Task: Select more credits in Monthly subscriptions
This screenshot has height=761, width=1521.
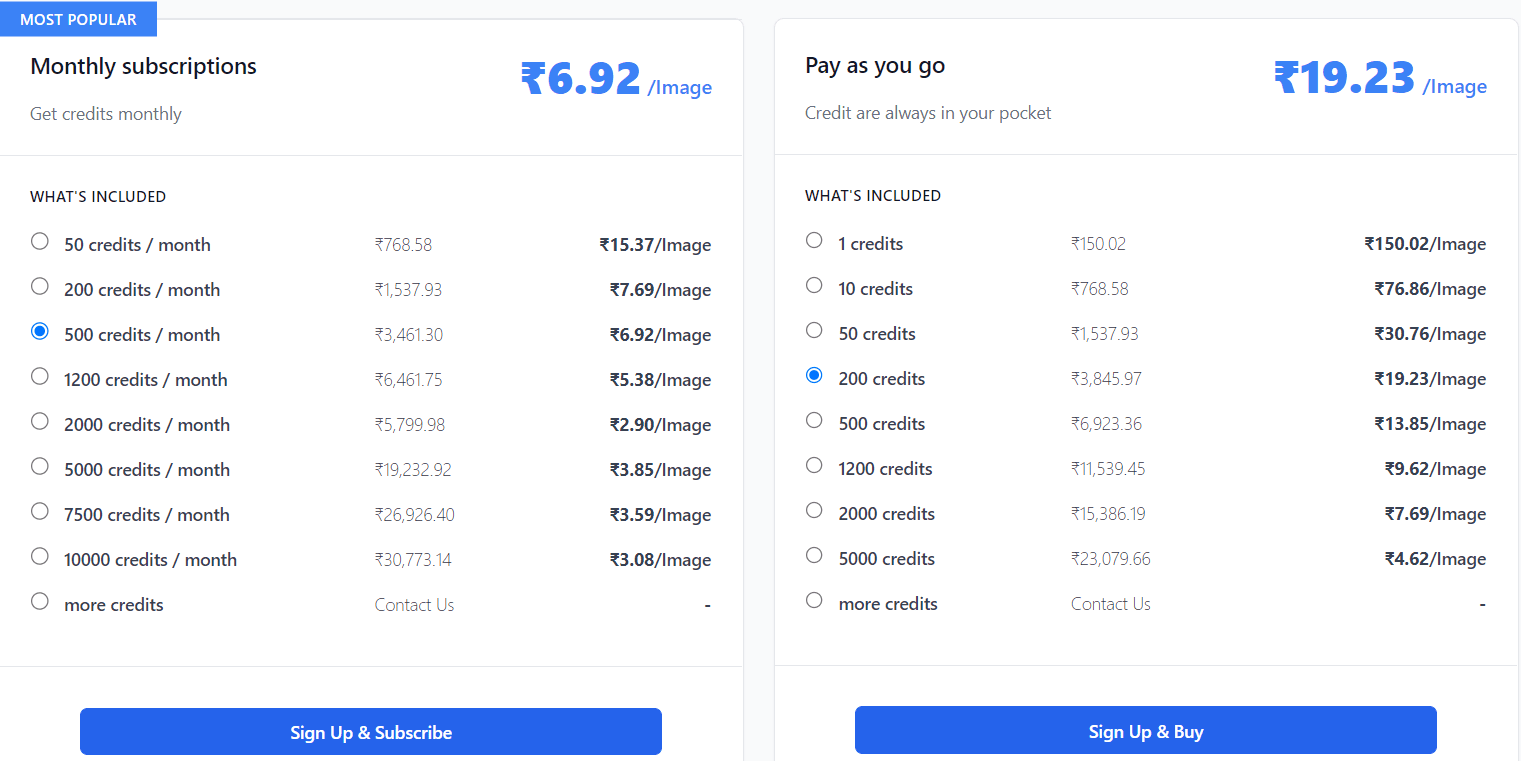Action: (x=40, y=601)
